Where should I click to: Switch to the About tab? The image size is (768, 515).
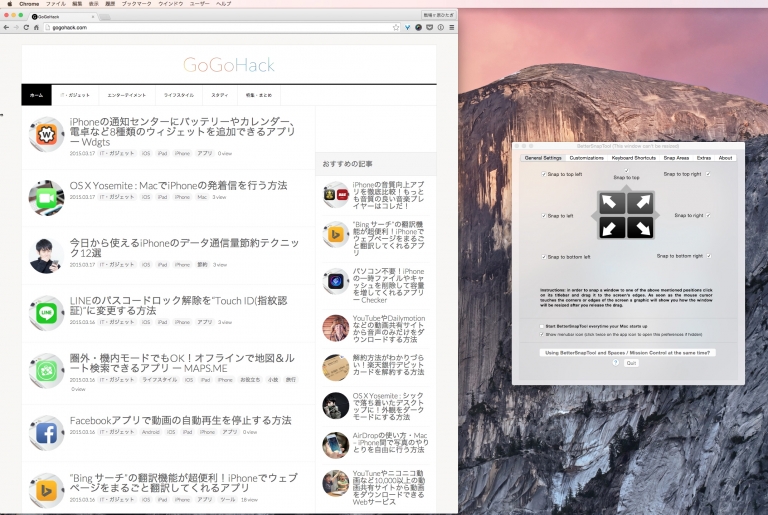725,158
